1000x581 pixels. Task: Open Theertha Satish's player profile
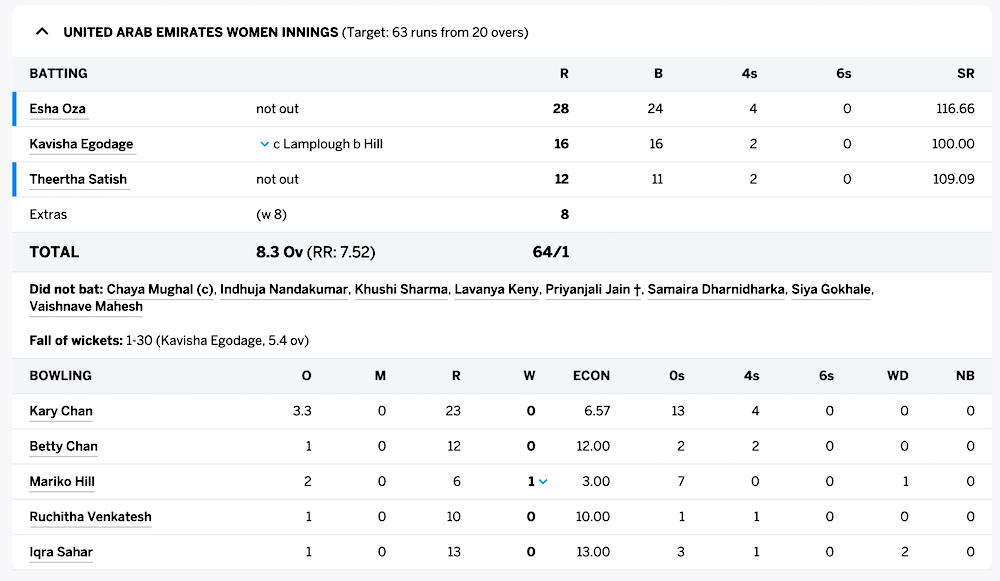click(x=78, y=179)
